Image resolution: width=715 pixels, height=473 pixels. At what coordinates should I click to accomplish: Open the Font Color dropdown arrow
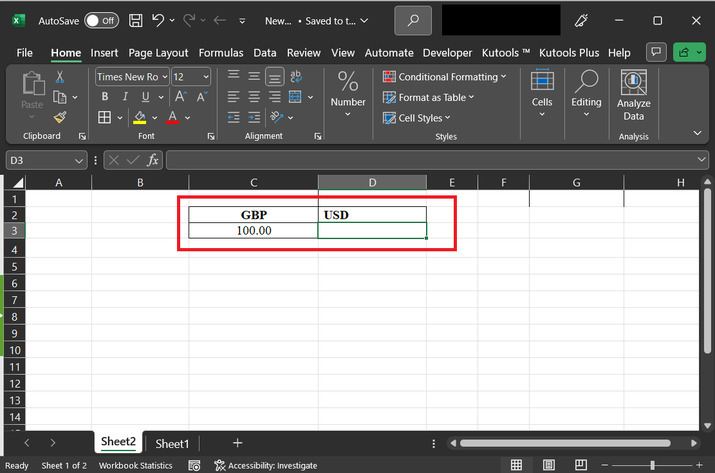tap(187, 118)
